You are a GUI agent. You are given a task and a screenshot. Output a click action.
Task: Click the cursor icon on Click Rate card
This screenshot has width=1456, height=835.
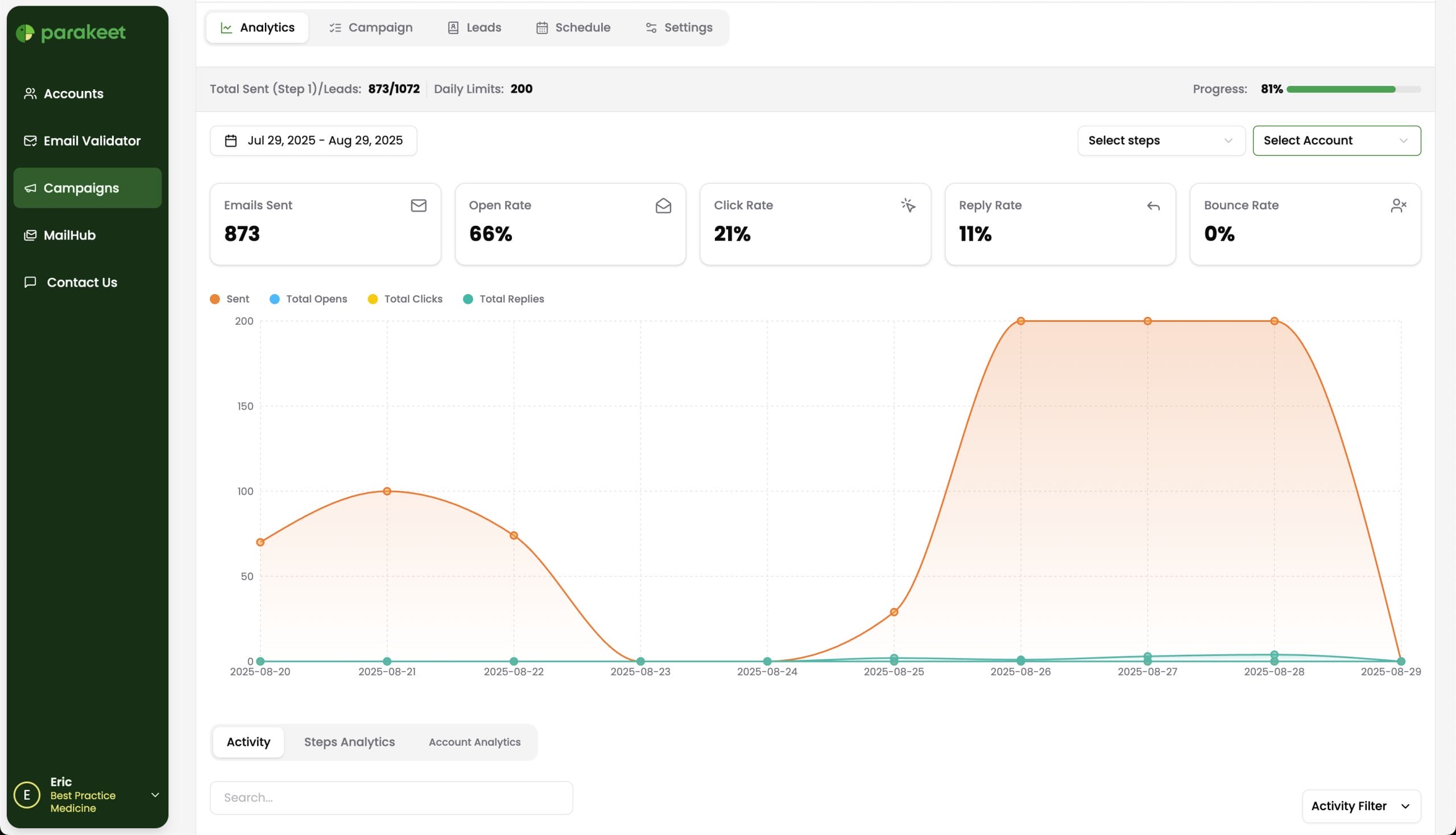point(908,205)
